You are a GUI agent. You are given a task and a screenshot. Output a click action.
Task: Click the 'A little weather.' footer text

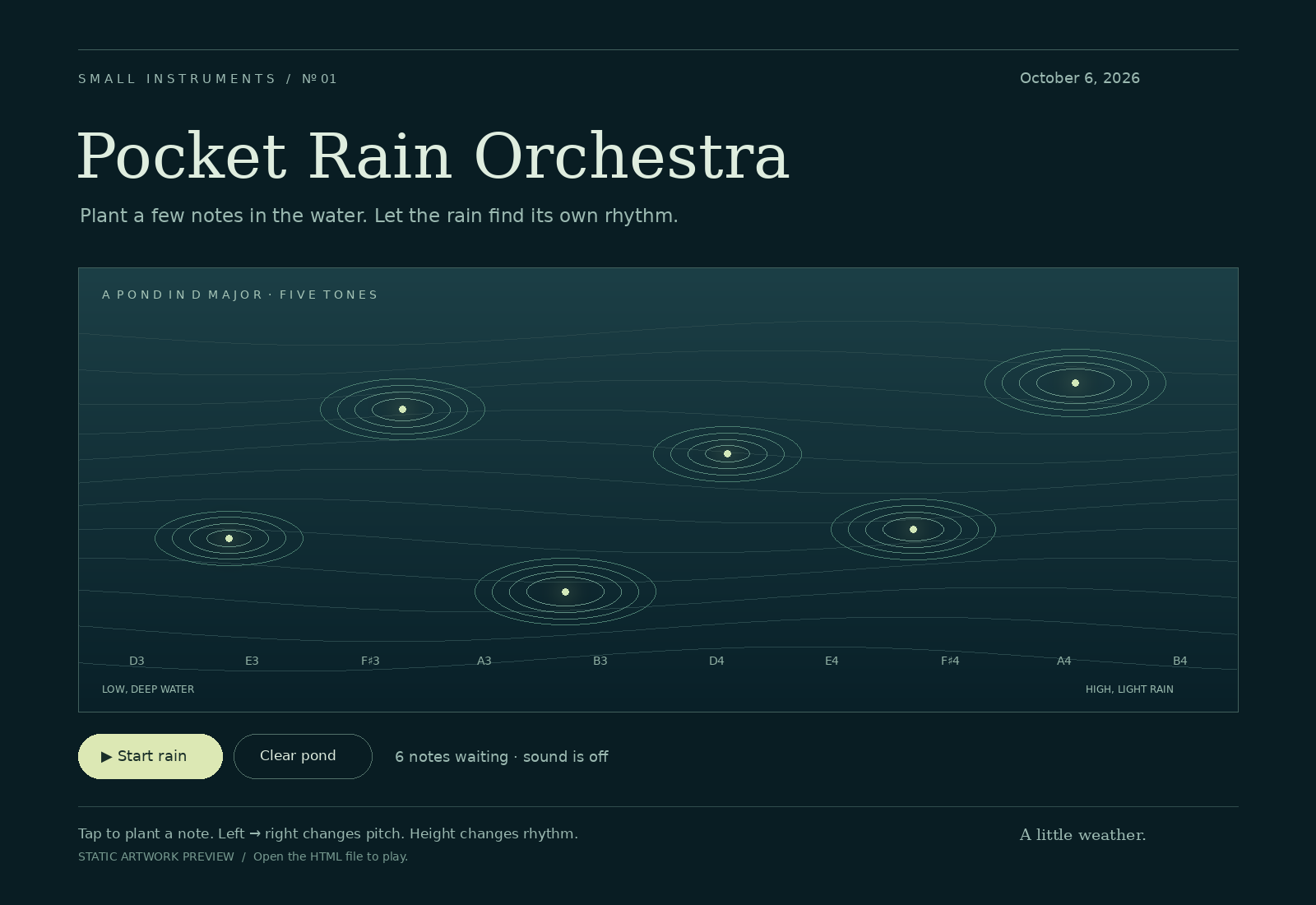pyautogui.click(x=1082, y=835)
